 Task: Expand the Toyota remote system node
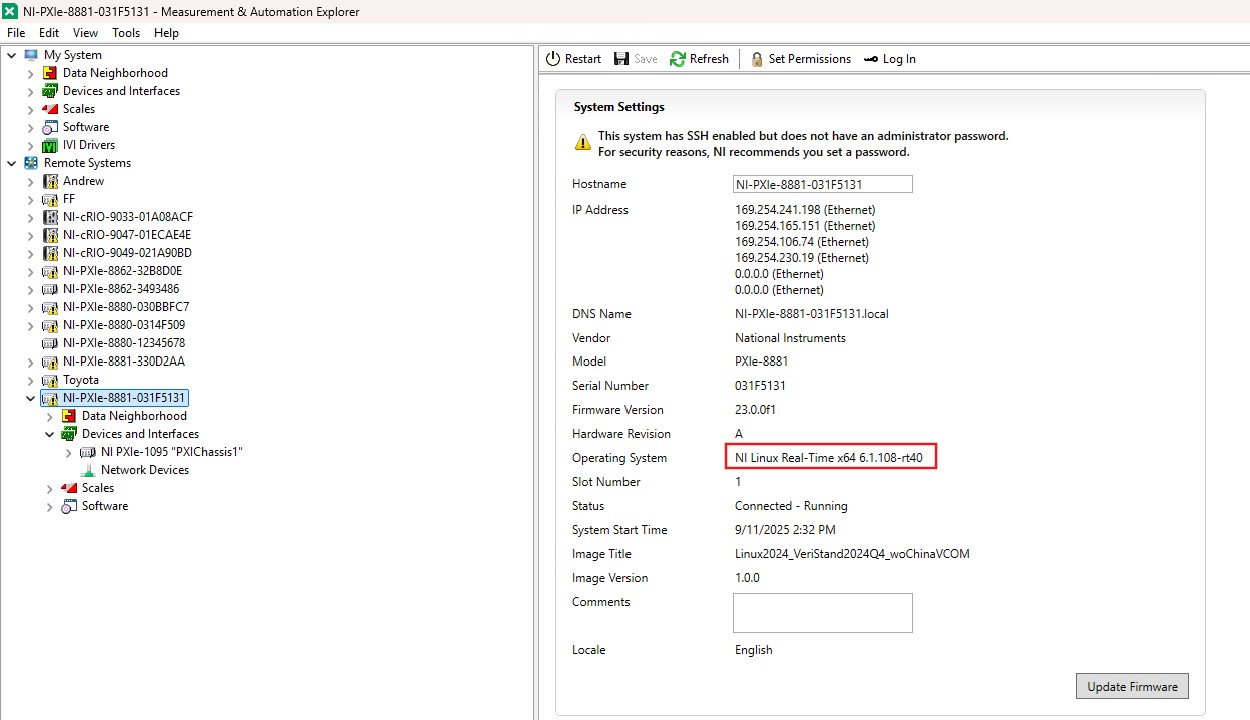(x=30, y=380)
